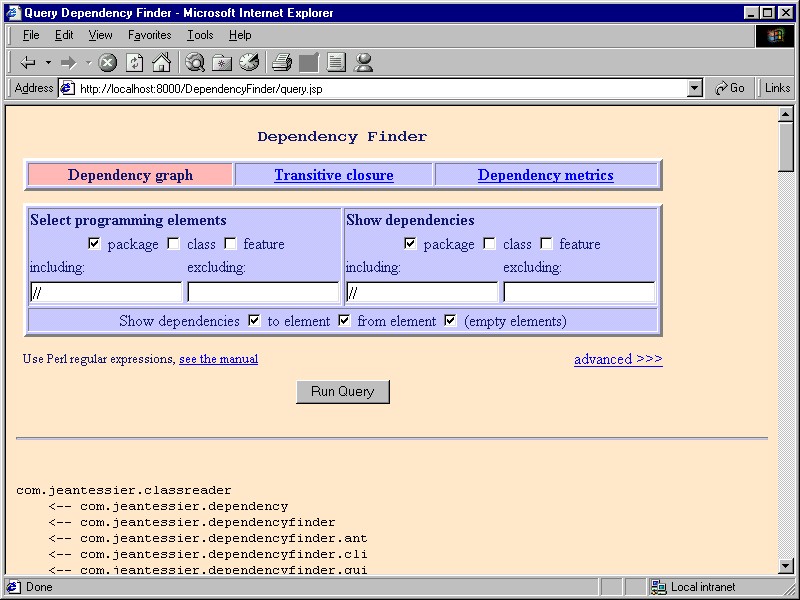Open the Favorites folder icon
This screenshot has width=800, height=600.
(222, 63)
